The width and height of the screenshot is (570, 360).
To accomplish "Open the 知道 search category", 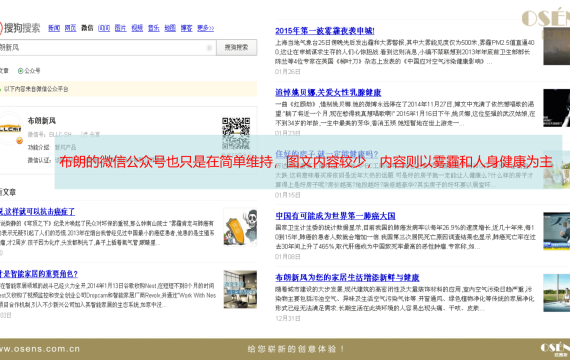I will [x=104, y=28].
